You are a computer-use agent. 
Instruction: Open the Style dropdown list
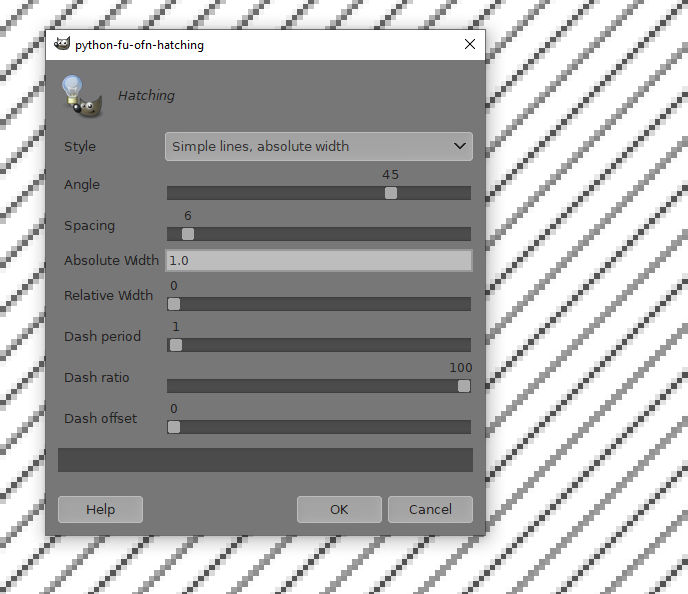point(319,146)
